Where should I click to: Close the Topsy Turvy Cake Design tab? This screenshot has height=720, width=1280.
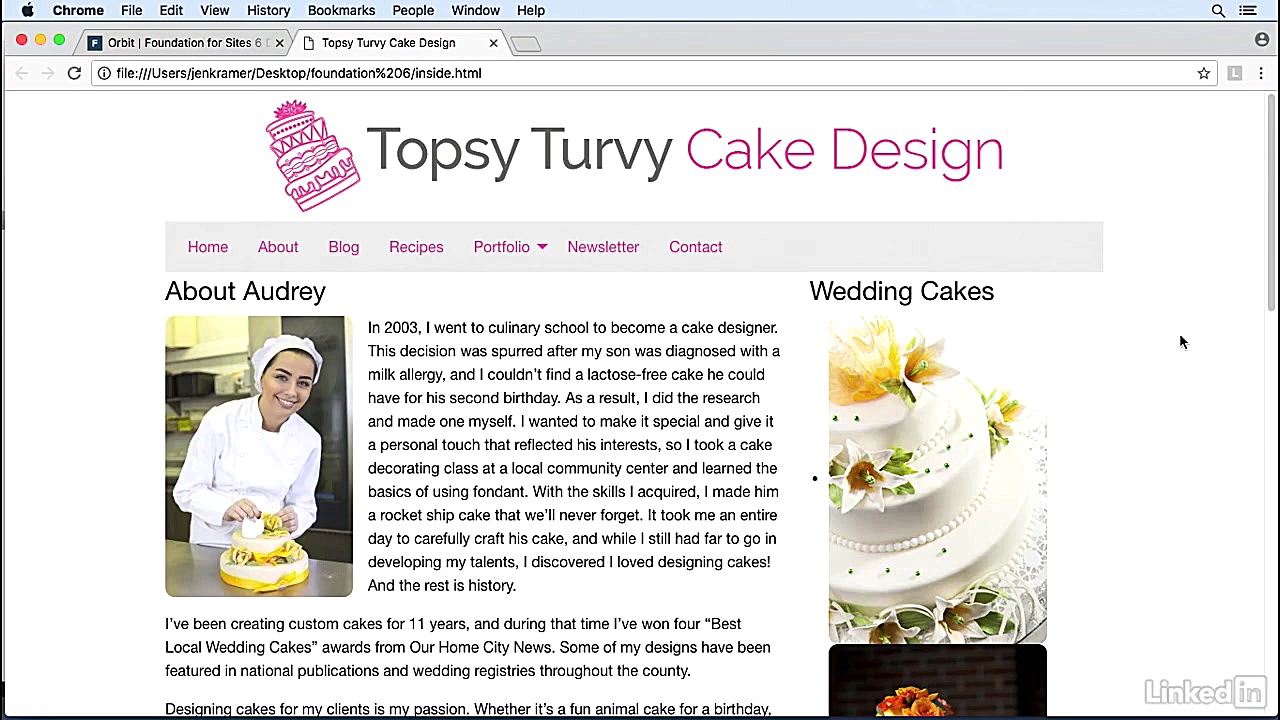coord(493,43)
